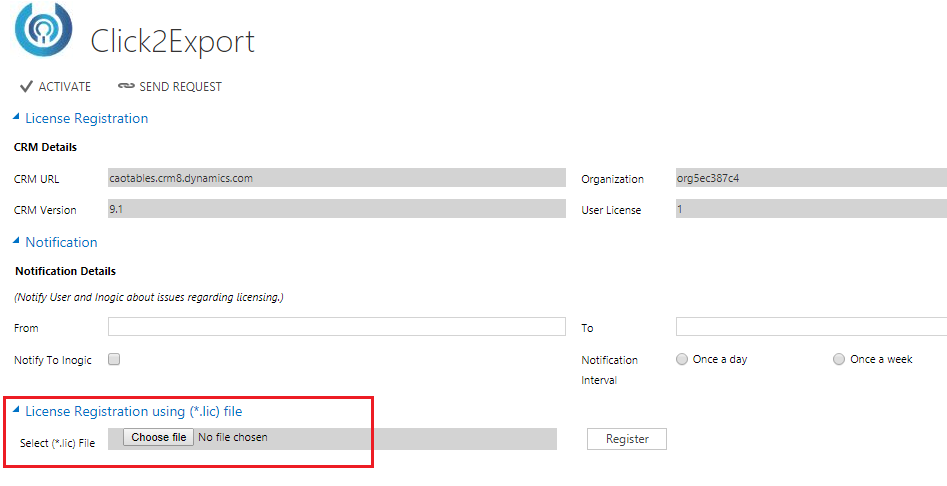Click the 'CRM URL' label
947x486 pixels.
36,179
